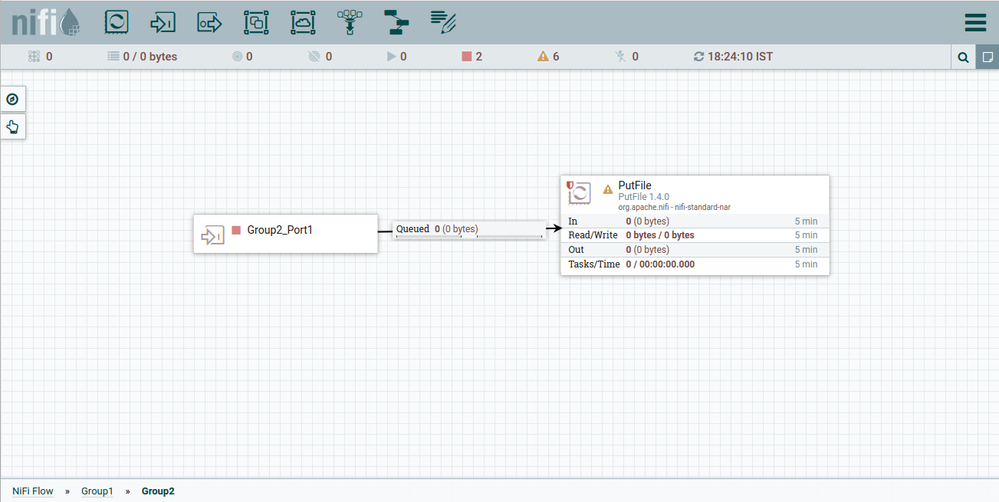The image size is (999, 502).
Task: Expand the Operate panel
Action: [x=13, y=126]
